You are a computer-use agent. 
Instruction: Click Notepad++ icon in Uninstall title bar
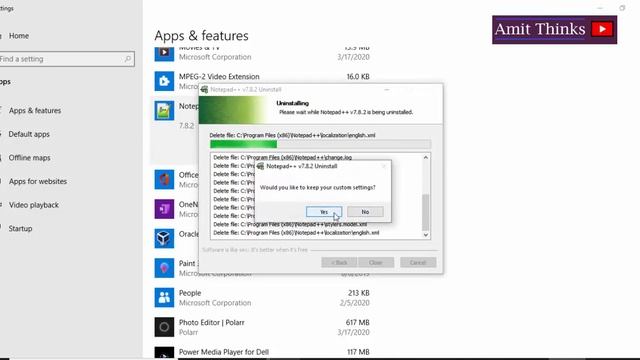[204, 89]
